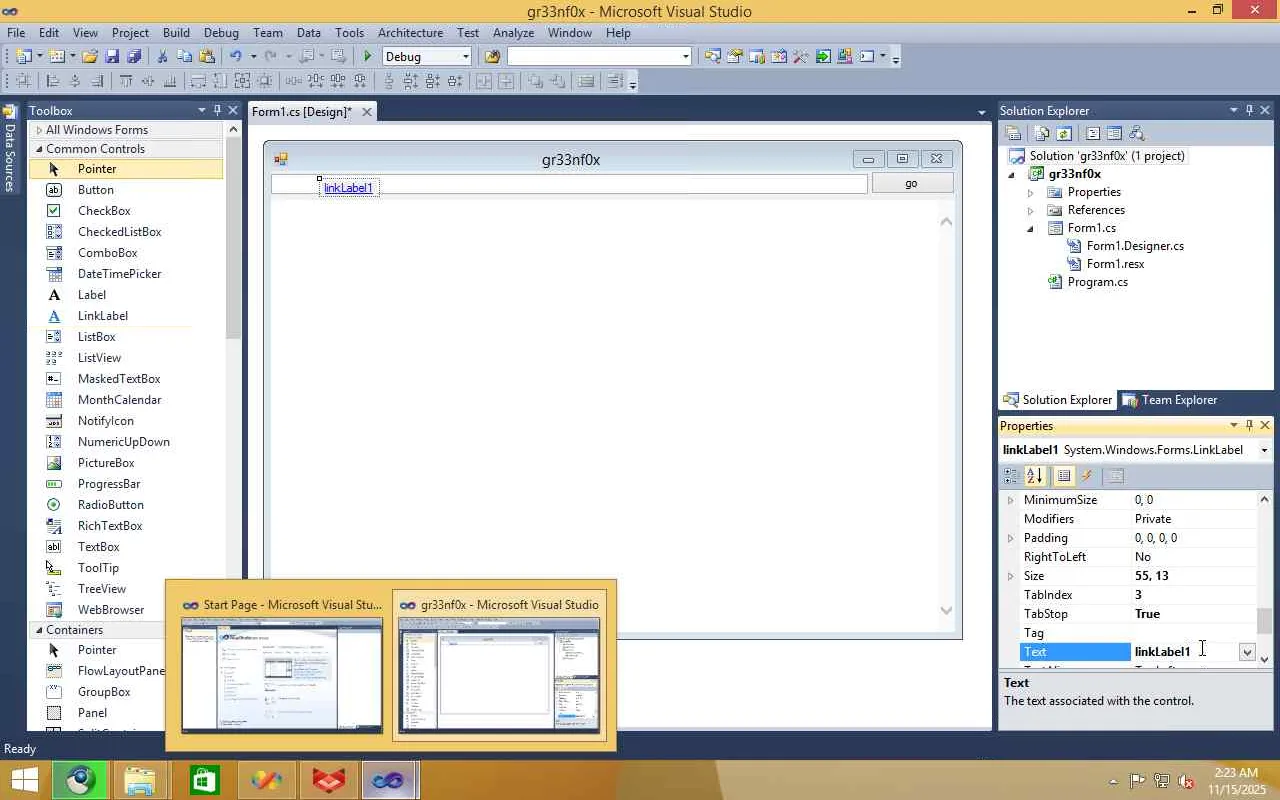Open the Debug configuration dropdown

tap(465, 57)
